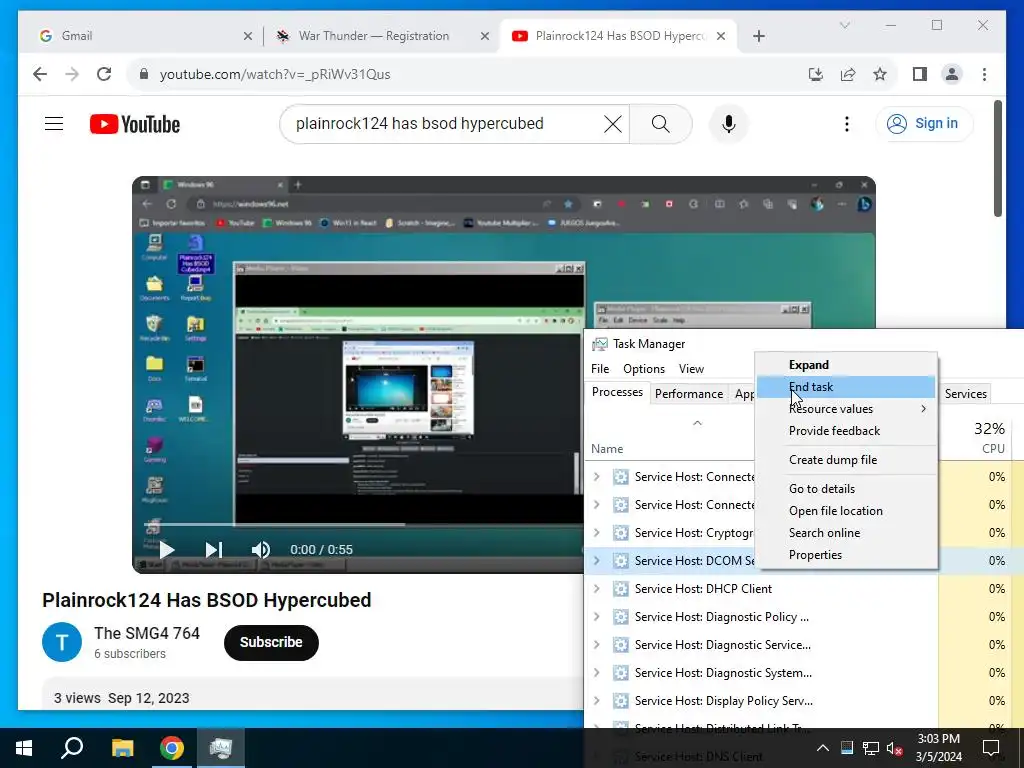Show hidden tray icons chevron
This screenshot has height=768, width=1024.
click(822, 748)
